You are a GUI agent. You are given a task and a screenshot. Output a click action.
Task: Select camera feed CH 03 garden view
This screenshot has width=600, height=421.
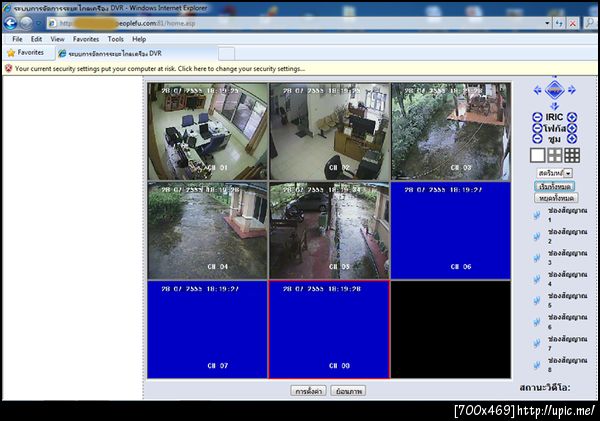(451, 131)
